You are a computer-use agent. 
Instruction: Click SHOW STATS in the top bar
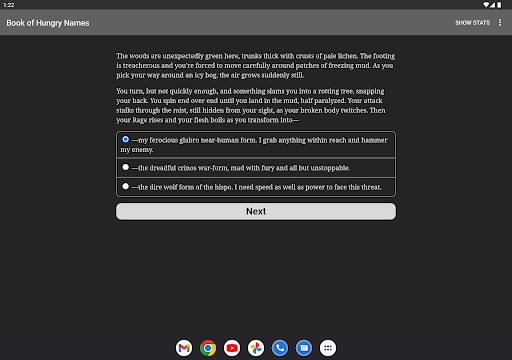click(x=472, y=23)
